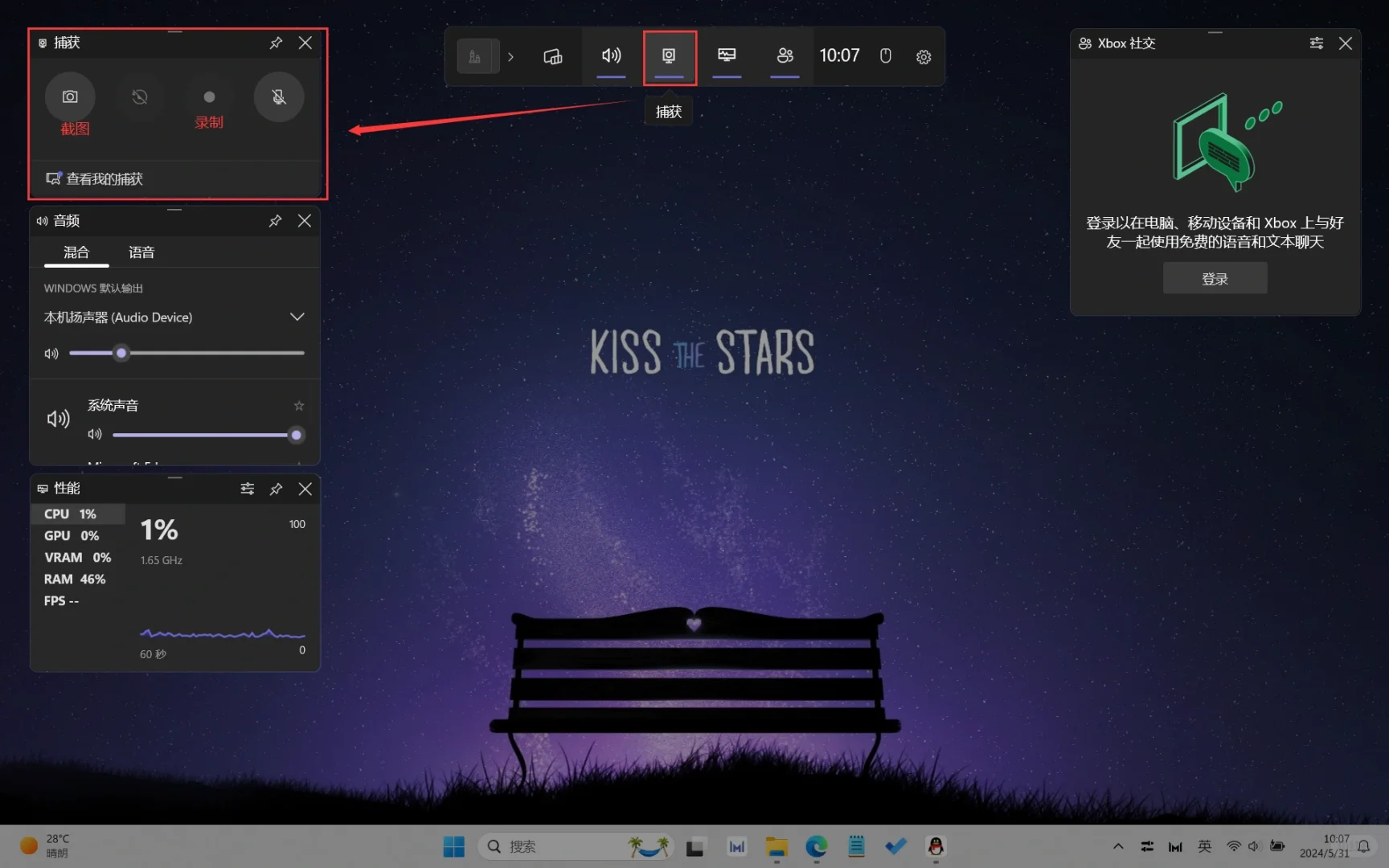Image resolution: width=1389 pixels, height=868 pixels.
Task: Open Performance widget options
Action: 248,489
